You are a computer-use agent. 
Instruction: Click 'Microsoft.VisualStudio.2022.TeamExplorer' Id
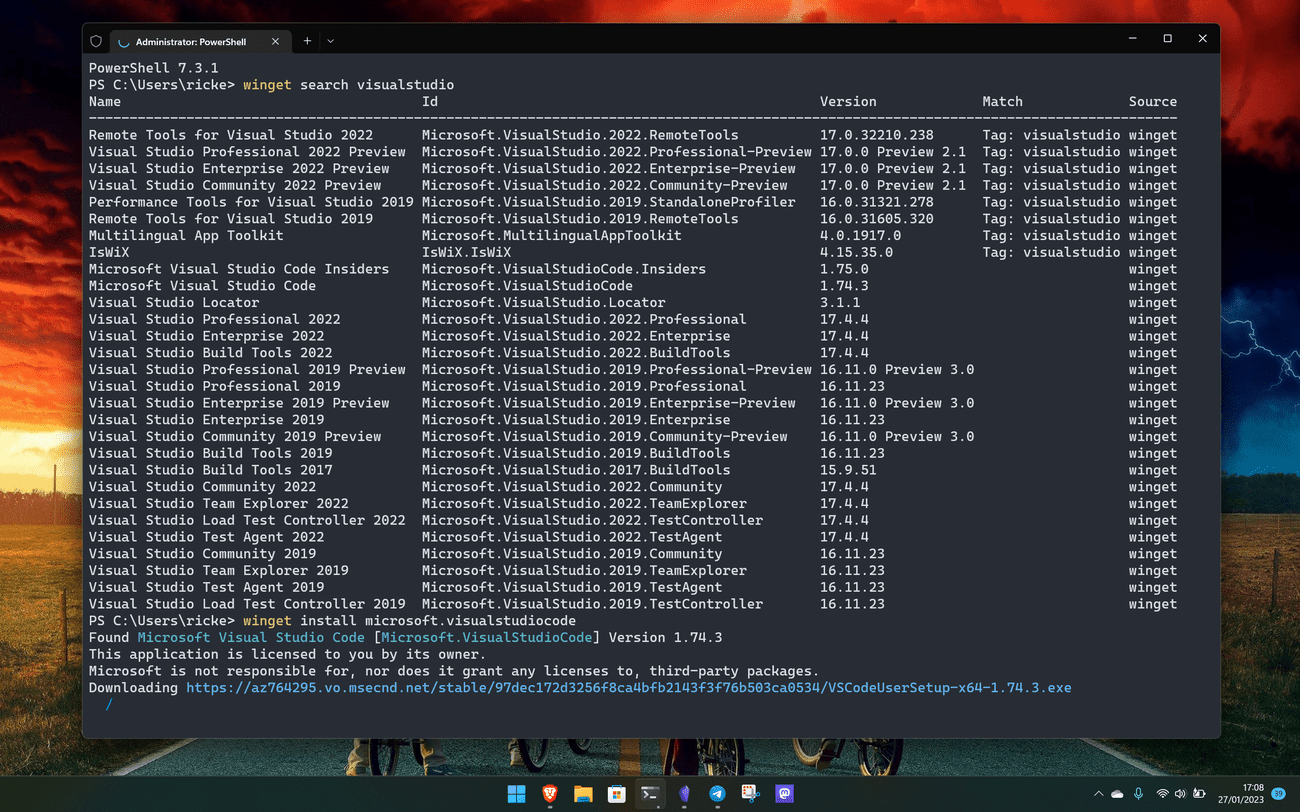(x=584, y=504)
